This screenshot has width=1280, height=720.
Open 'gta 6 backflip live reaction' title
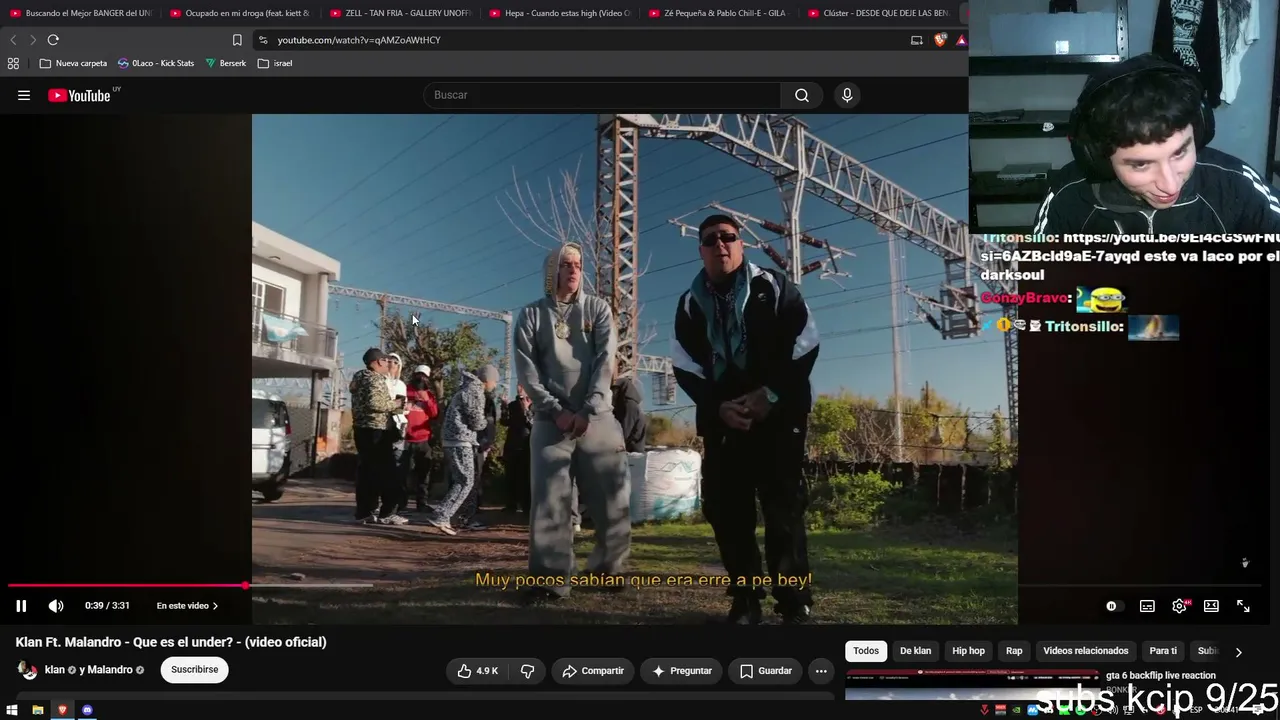pos(1161,676)
